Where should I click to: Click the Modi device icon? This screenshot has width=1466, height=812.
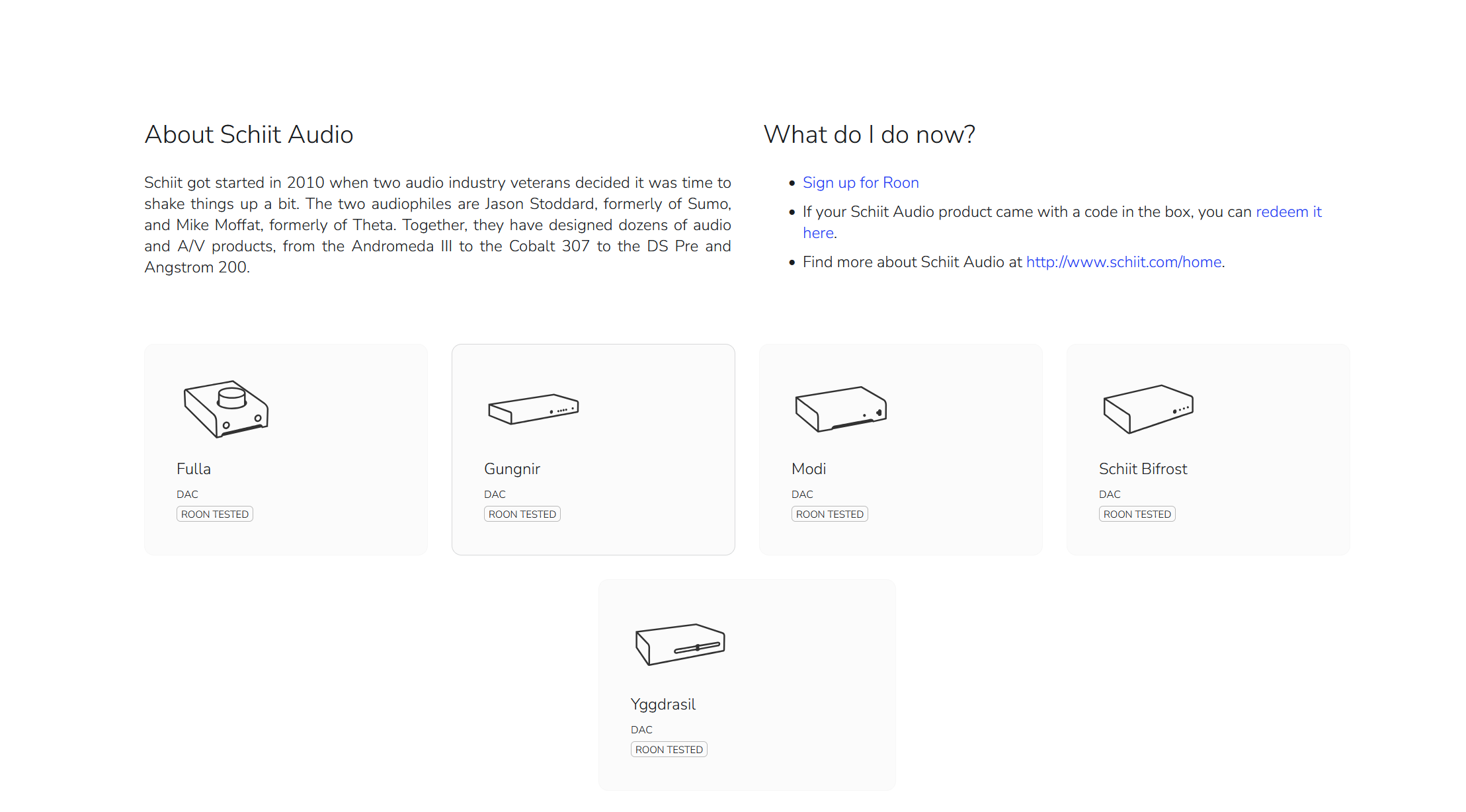pyautogui.click(x=840, y=409)
